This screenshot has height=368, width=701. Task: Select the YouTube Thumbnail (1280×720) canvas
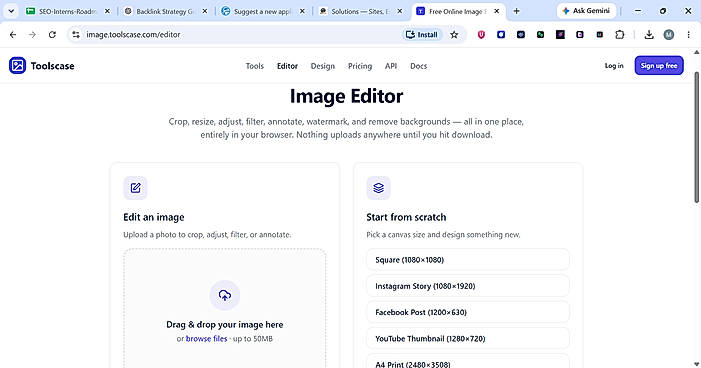[x=468, y=338]
